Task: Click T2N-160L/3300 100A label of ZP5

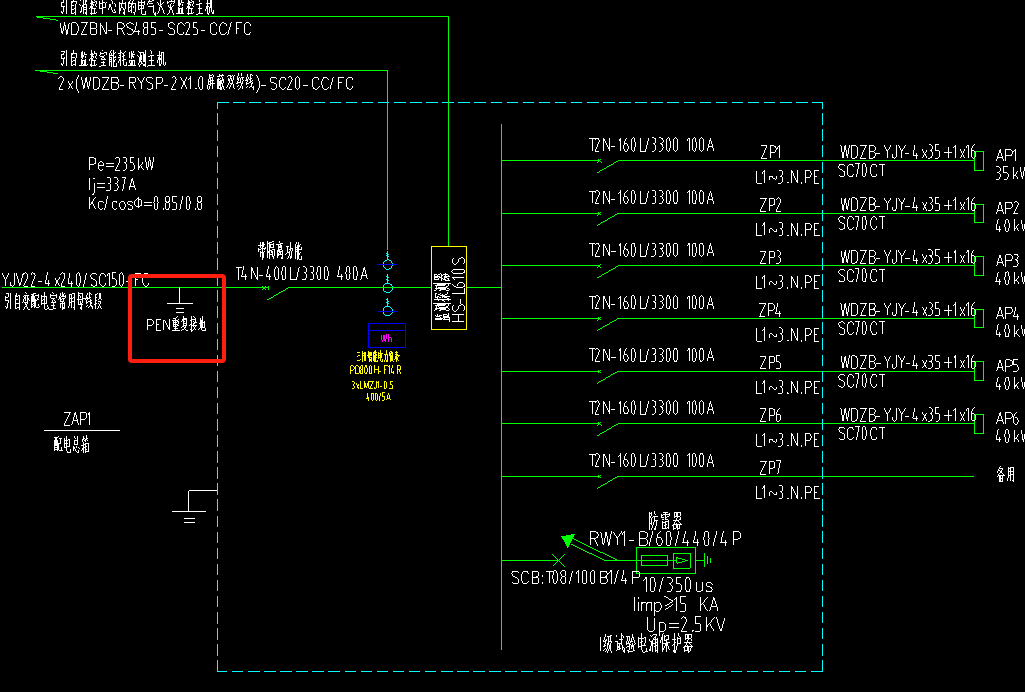Action: click(x=652, y=355)
